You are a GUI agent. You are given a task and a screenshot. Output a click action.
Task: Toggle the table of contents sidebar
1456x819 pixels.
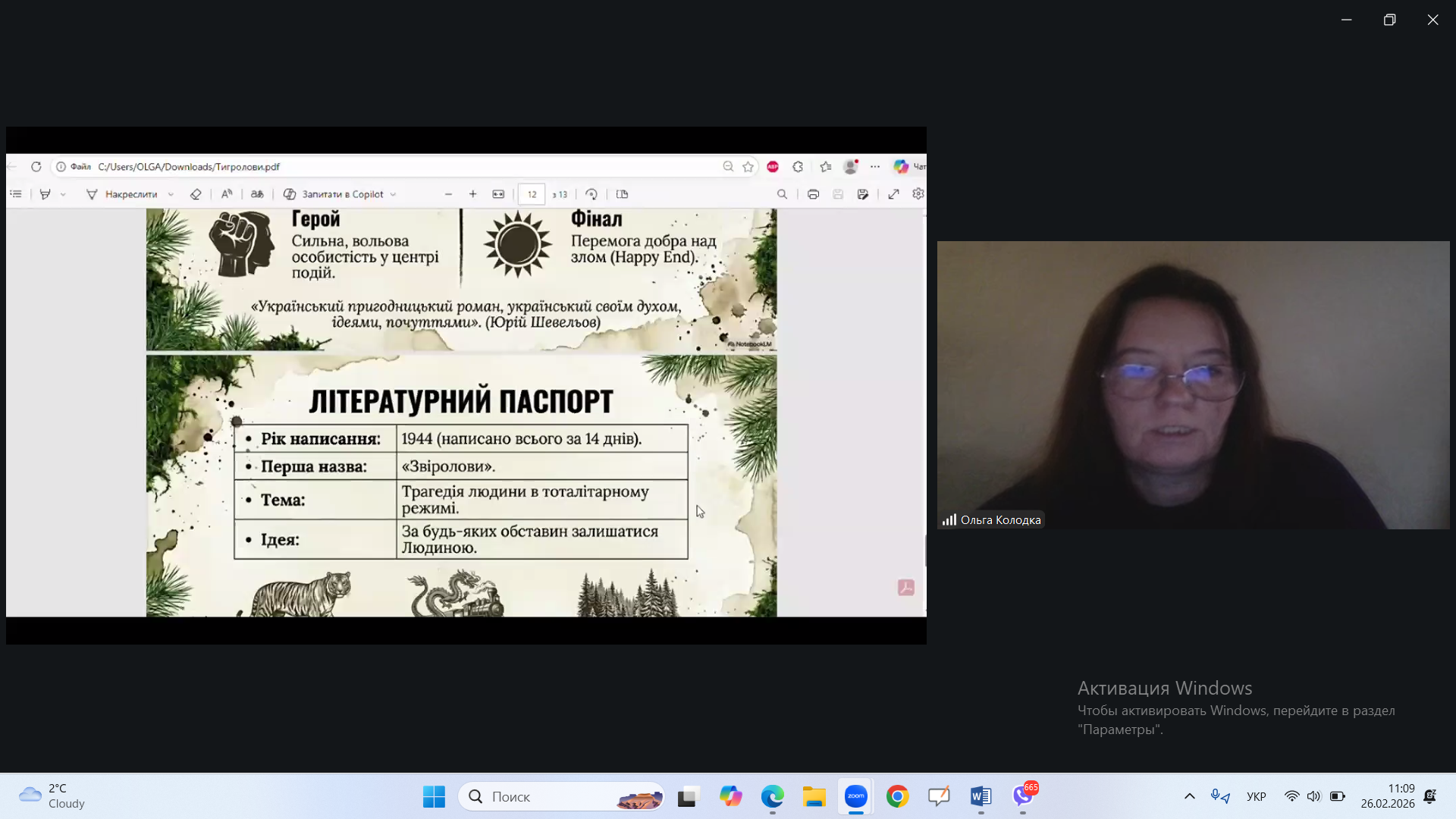(x=16, y=194)
